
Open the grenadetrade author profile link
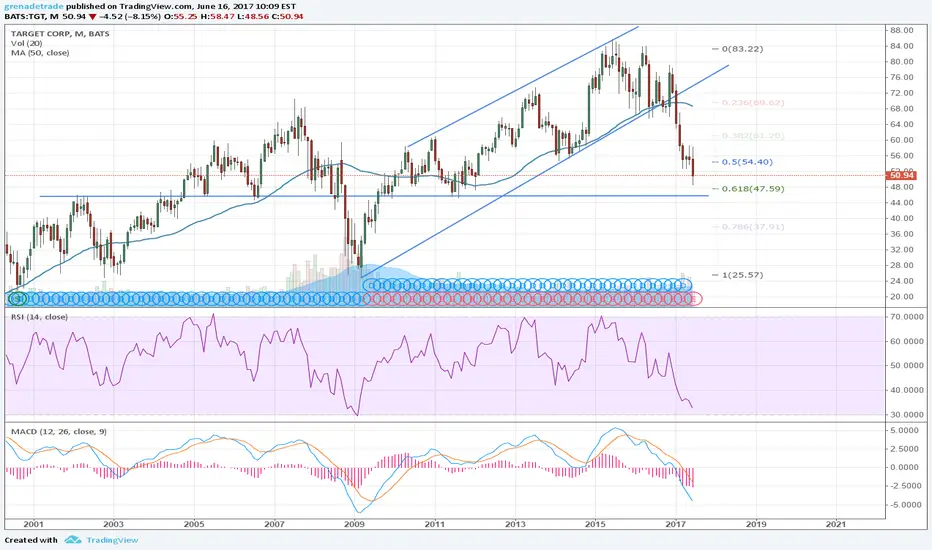[x=34, y=7]
